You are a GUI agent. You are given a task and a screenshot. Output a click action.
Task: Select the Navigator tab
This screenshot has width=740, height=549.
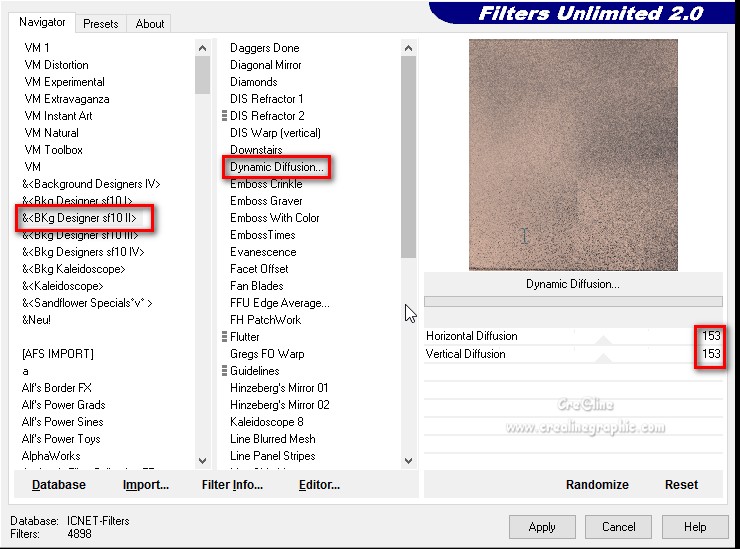pyautogui.click(x=43, y=22)
